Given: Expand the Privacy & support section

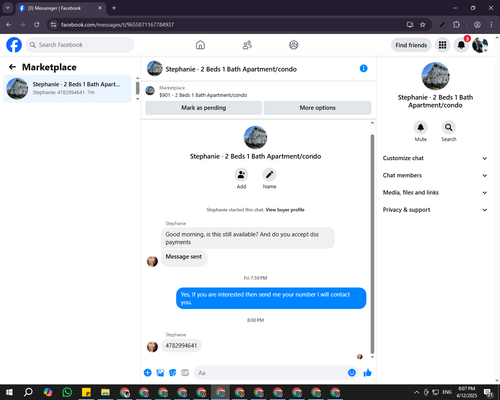Looking at the screenshot, I should pyautogui.click(x=435, y=210).
